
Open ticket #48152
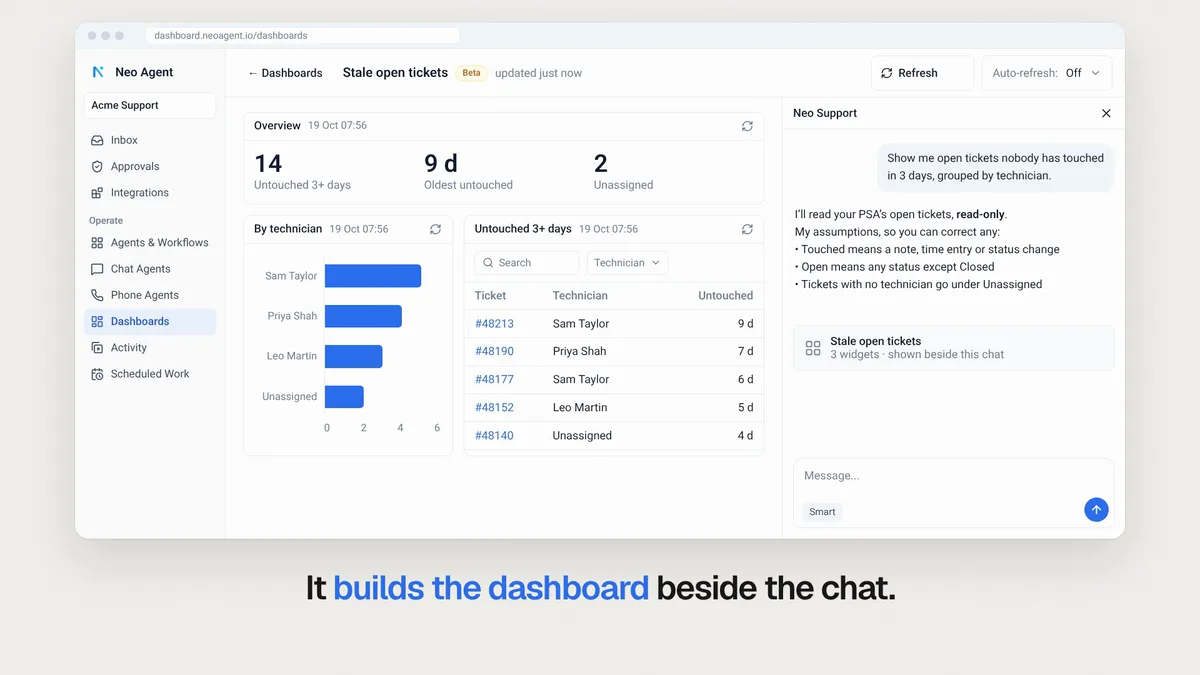click(x=494, y=407)
